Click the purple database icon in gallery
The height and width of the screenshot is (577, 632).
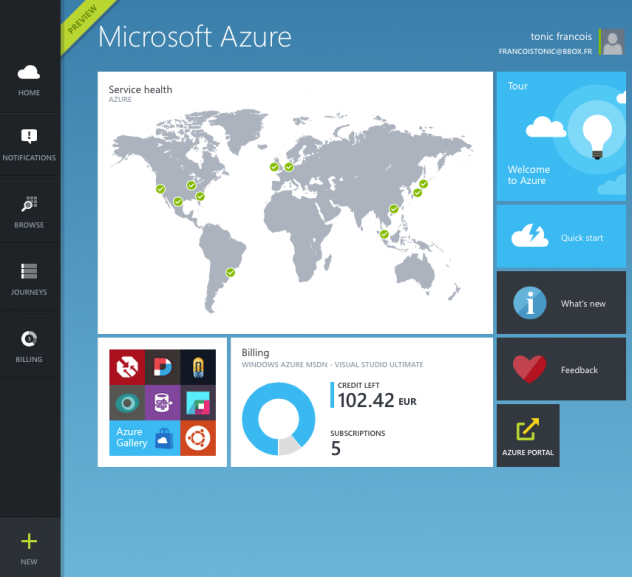tap(162, 403)
